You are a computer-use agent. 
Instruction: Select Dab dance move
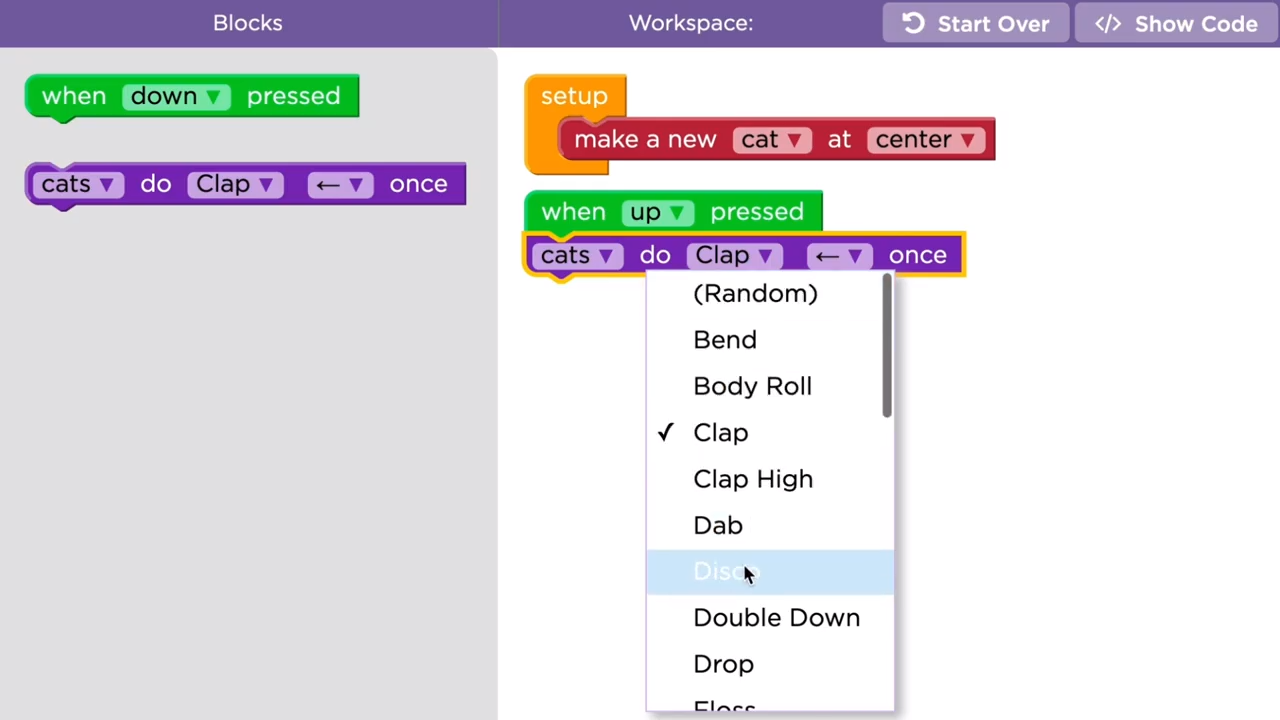pos(718,526)
